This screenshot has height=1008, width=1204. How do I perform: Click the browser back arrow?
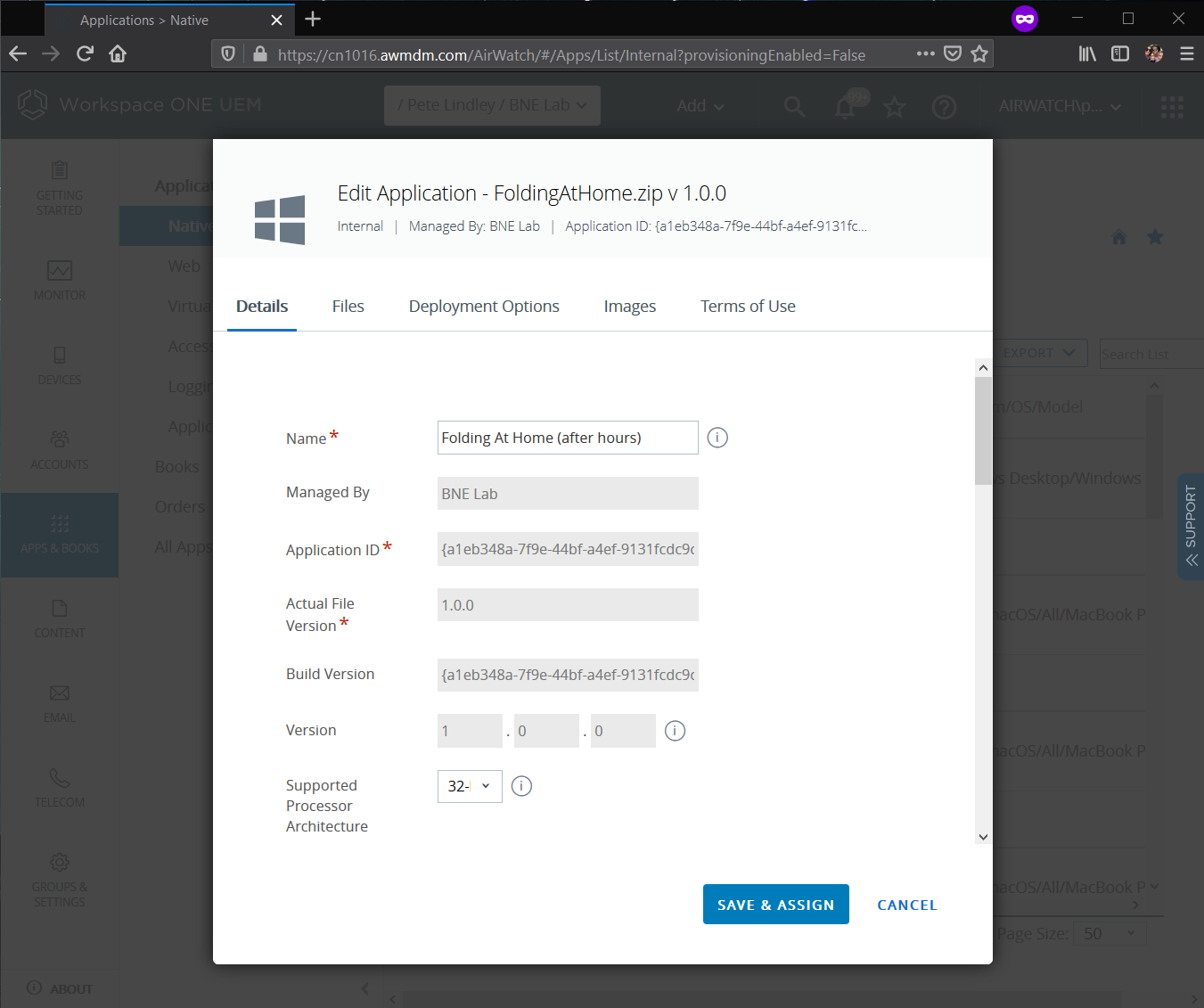tap(18, 54)
